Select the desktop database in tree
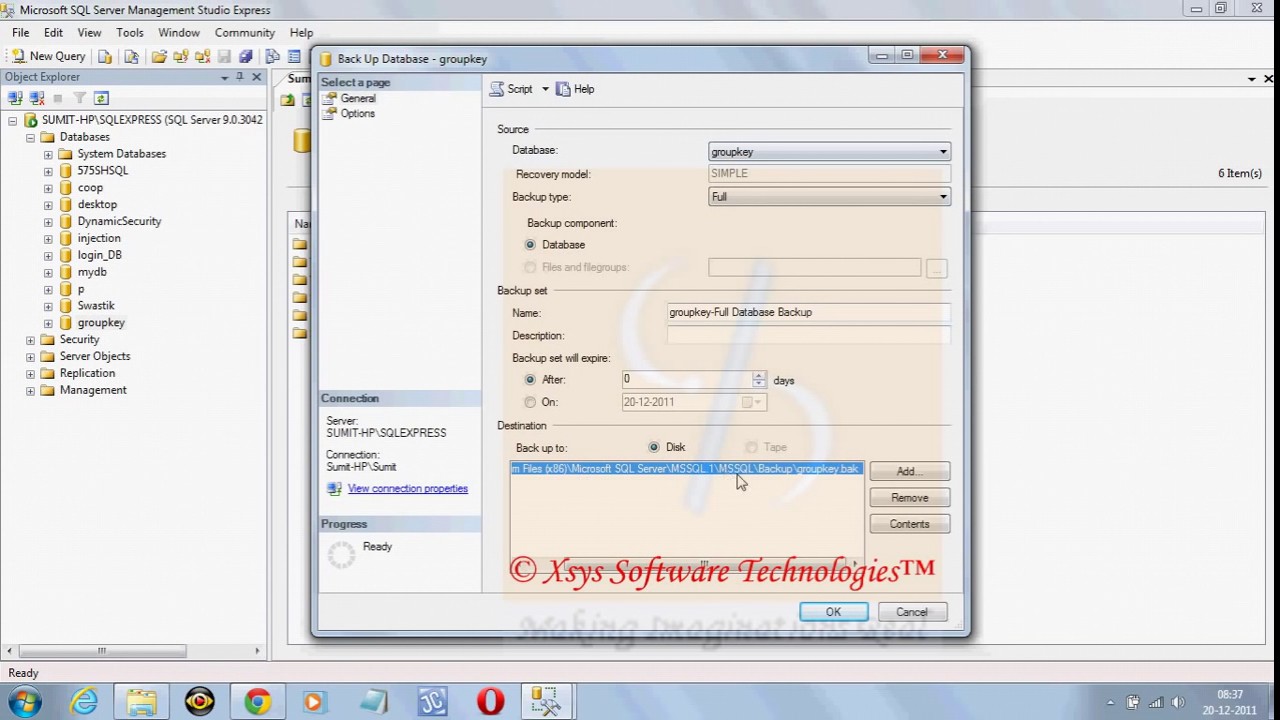Screen dimensions: 1280x720 click(x=97, y=204)
